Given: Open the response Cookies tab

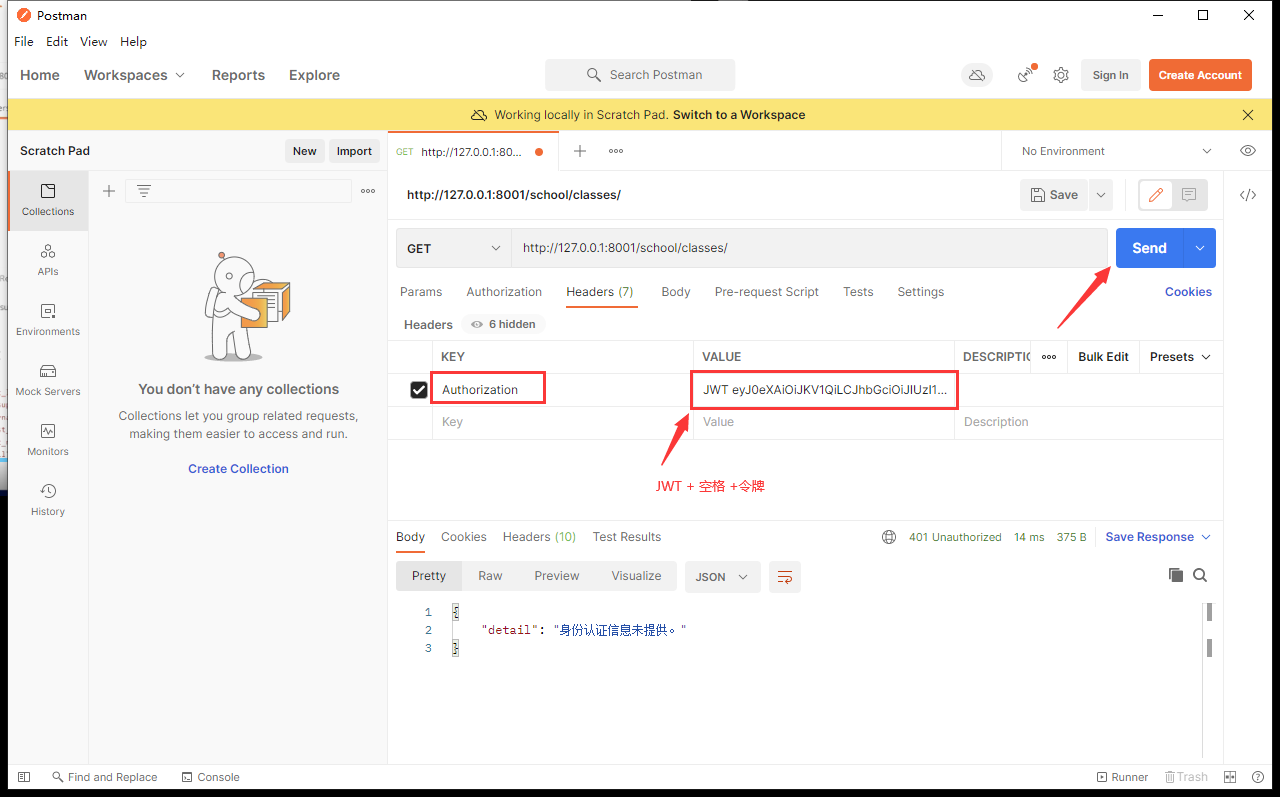Looking at the screenshot, I should pyautogui.click(x=464, y=537).
